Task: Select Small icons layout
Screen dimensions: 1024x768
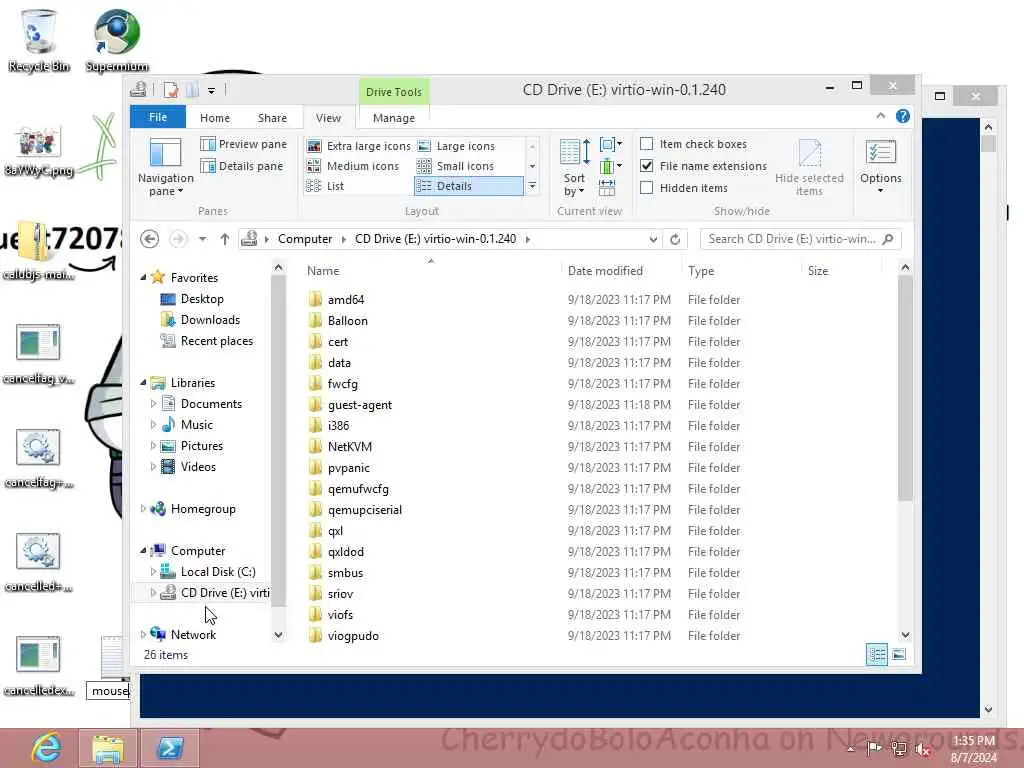Action: (456, 166)
